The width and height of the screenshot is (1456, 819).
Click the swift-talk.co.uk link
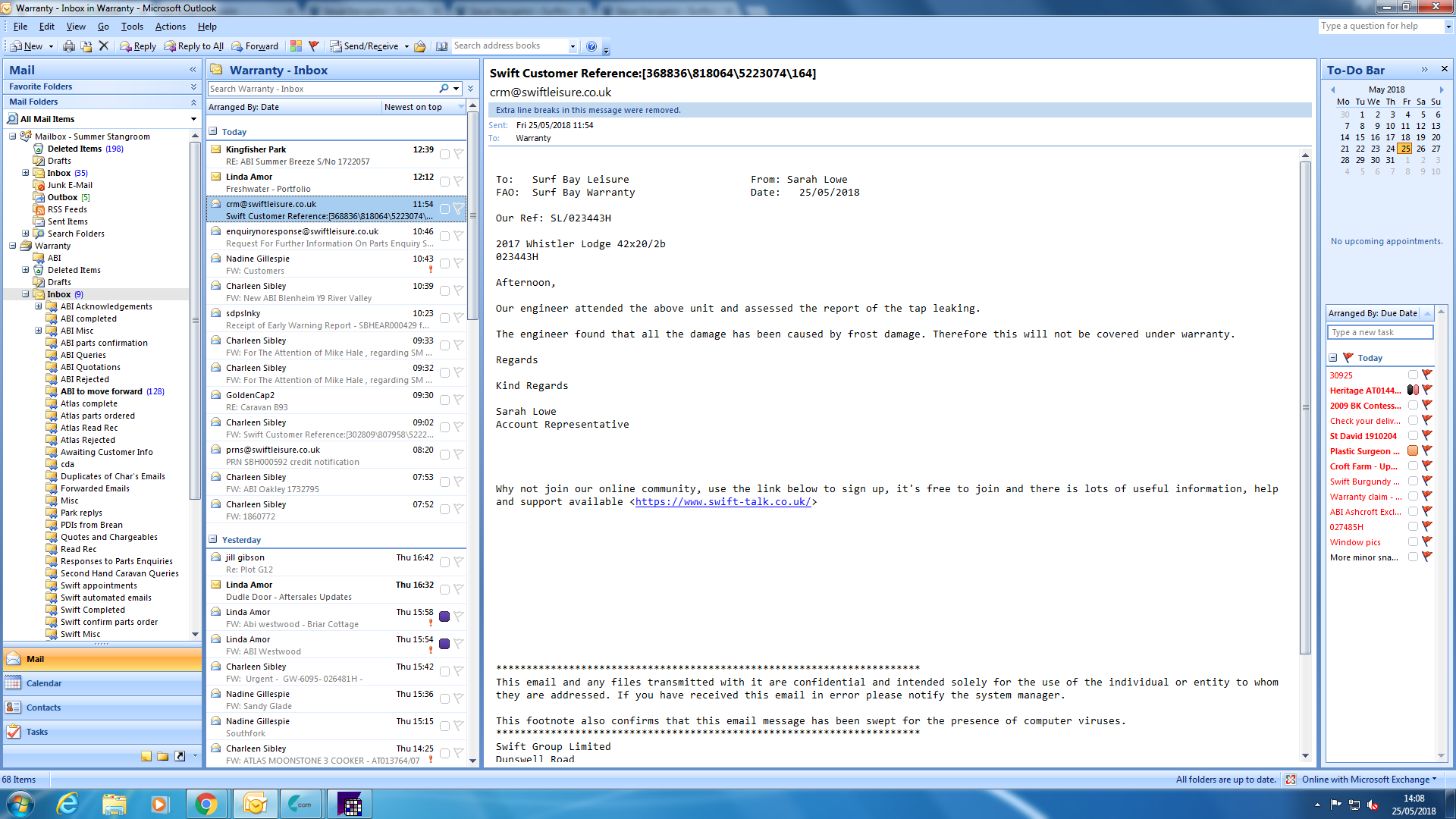tap(723, 502)
